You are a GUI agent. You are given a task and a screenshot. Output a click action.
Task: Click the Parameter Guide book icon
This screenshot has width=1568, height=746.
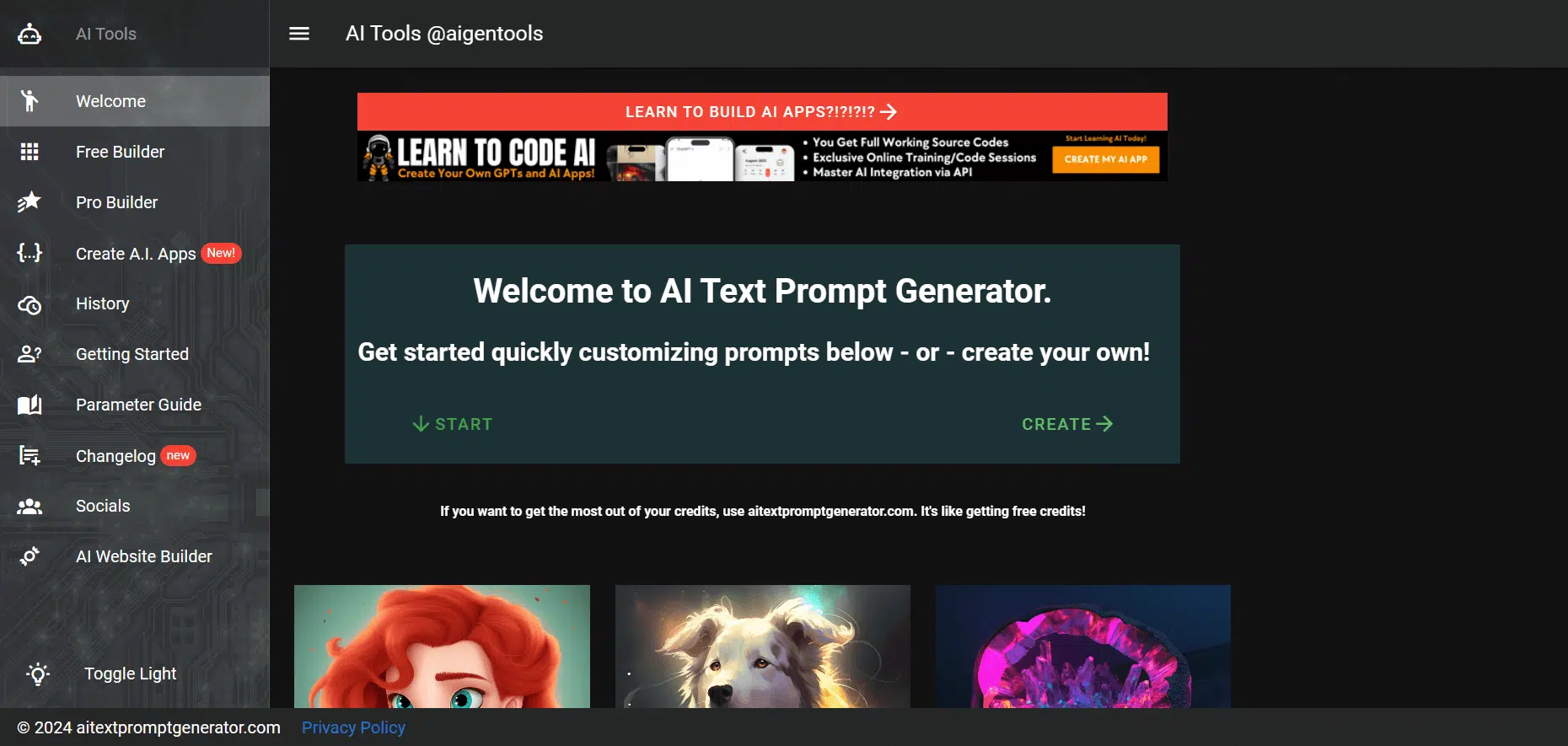pyautogui.click(x=30, y=405)
